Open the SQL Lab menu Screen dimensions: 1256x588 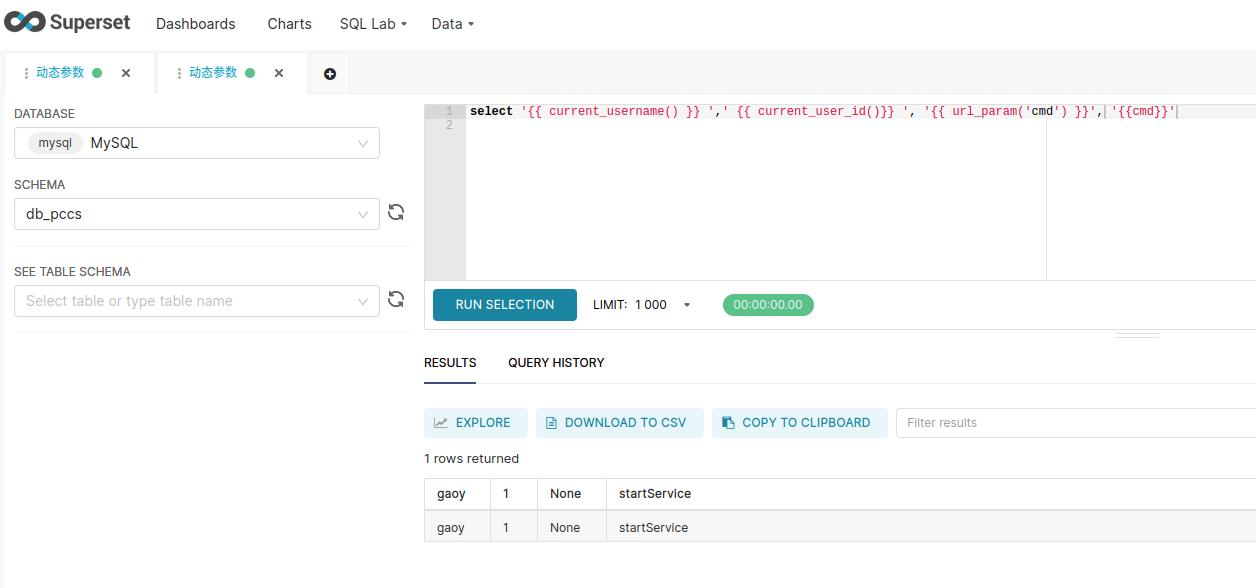click(373, 24)
